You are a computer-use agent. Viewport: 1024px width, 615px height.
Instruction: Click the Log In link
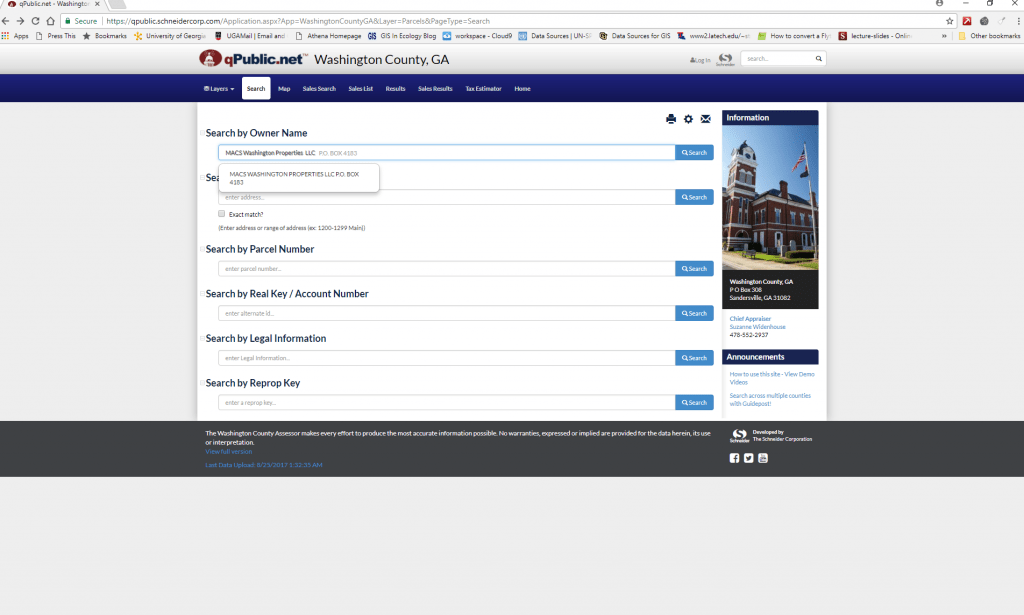point(700,60)
